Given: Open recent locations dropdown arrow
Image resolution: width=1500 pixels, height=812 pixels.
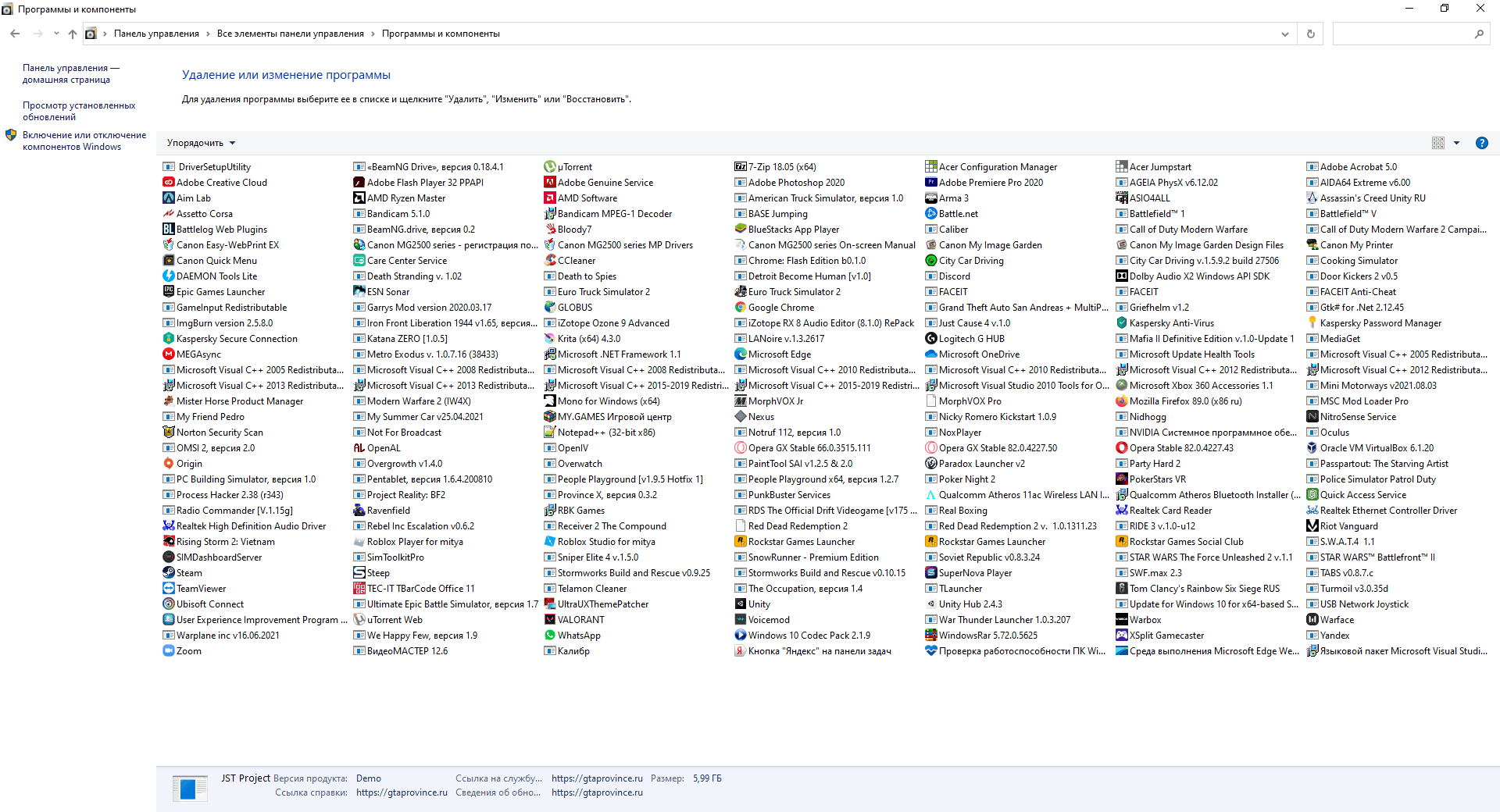Looking at the screenshot, I should click(x=56, y=34).
